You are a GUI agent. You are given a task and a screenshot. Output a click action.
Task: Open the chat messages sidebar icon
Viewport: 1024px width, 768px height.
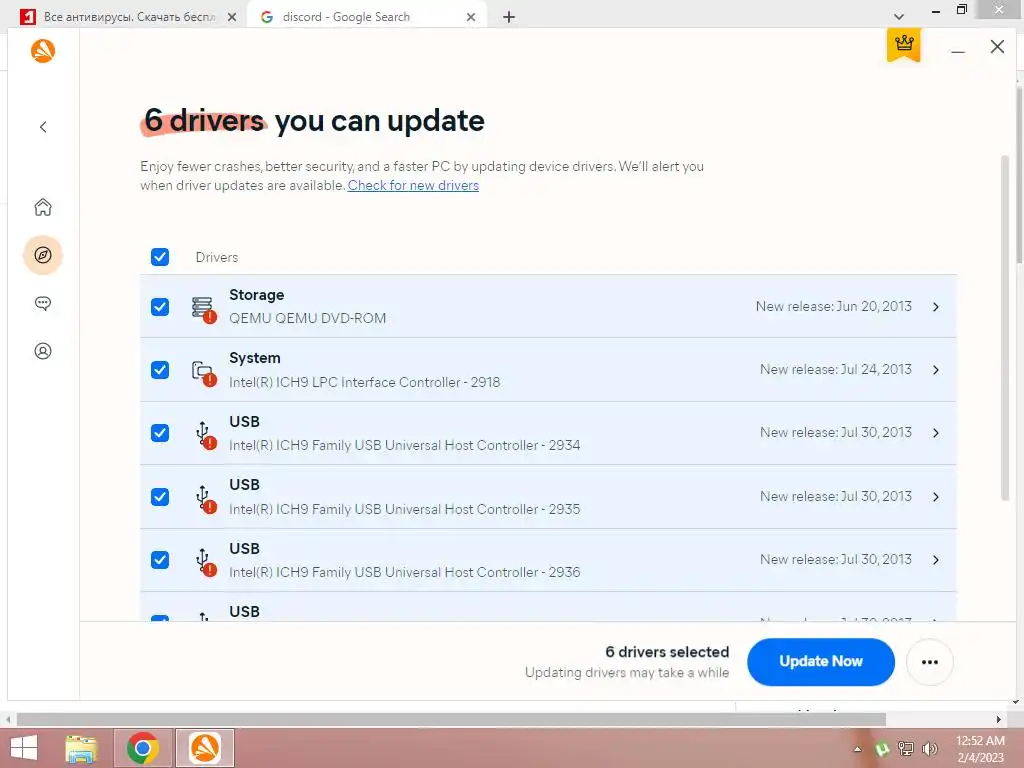tap(43, 303)
